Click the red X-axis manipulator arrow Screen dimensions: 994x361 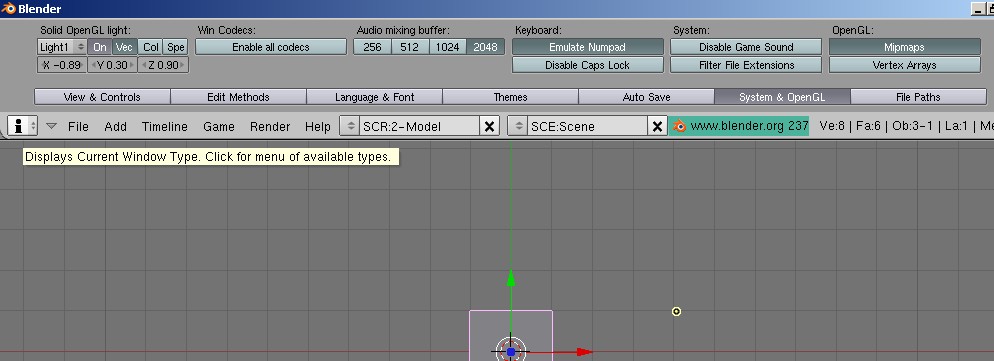(x=584, y=351)
